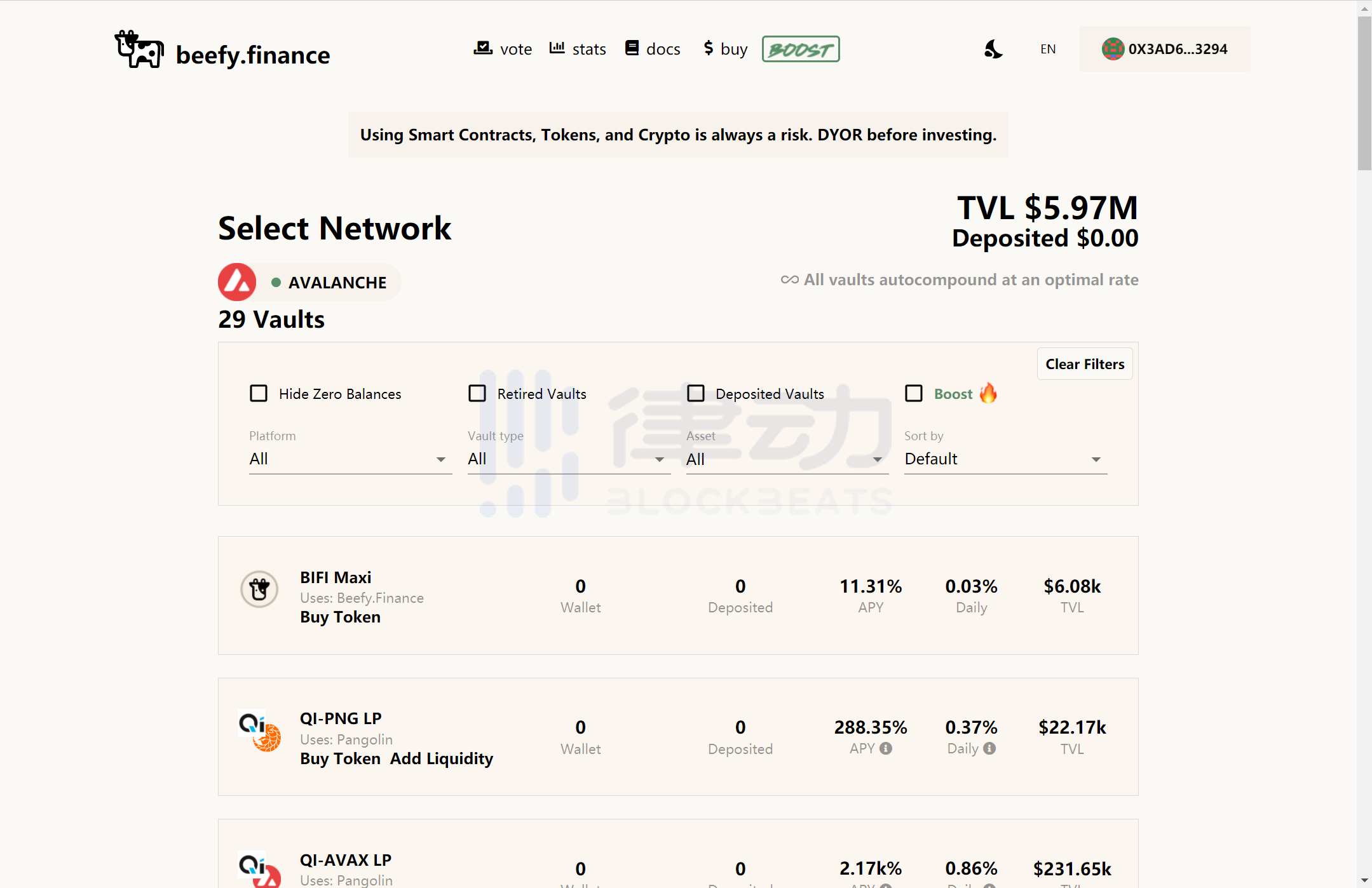Open the BIFI Maxi vault title

[x=336, y=577]
